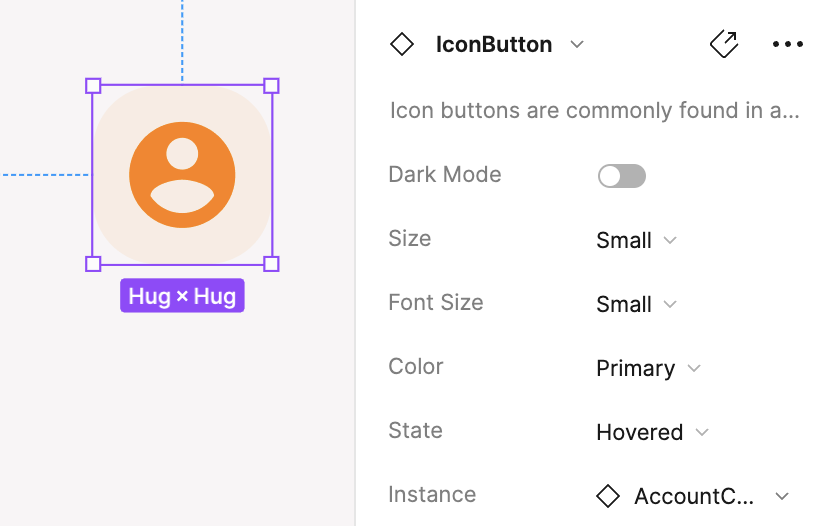Image resolution: width=828 pixels, height=526 pixels.
Task: Expand the truncated component description text
Action: pos(595,110)
